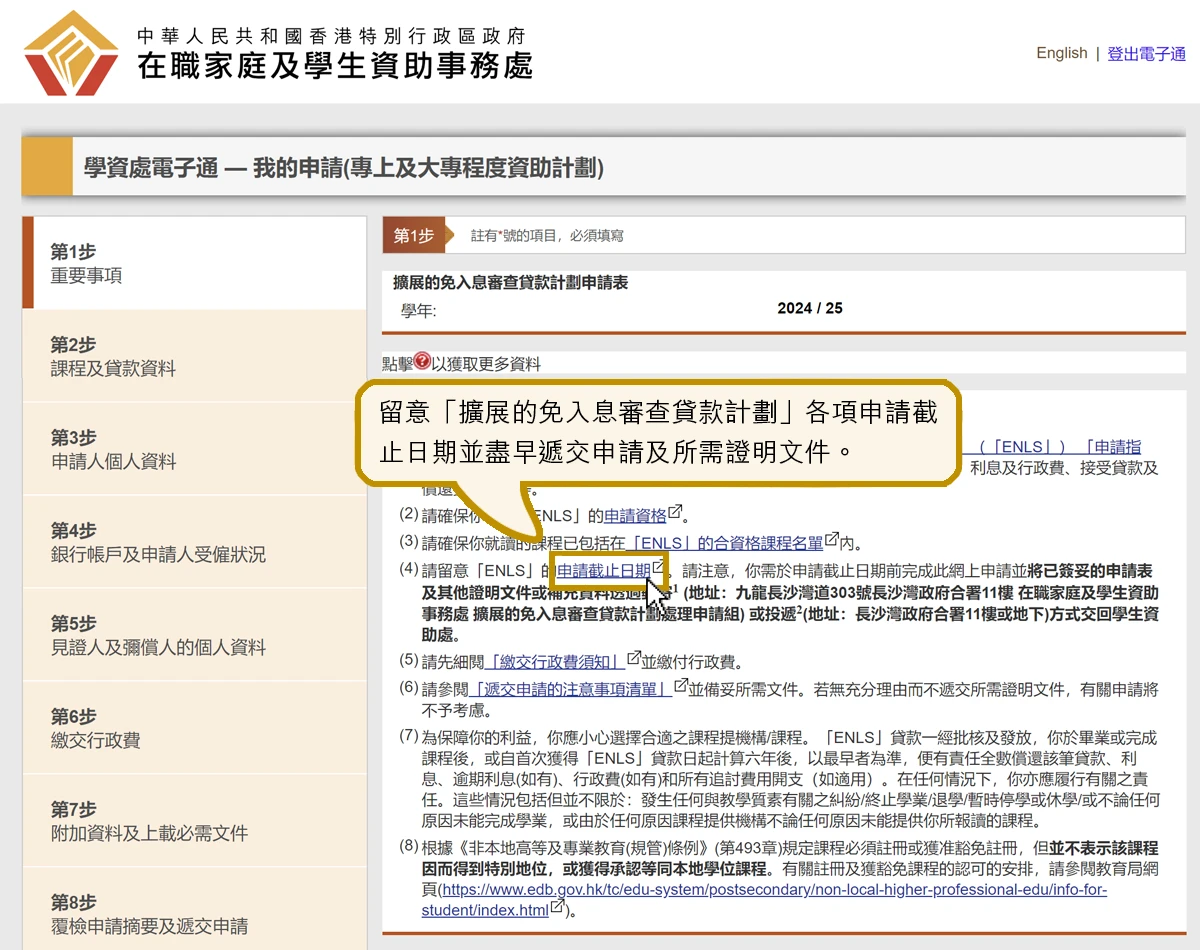Select 第1步 重要事項 in sidebar
This screenshot has height=950, width=1200.
pos(195,263)
